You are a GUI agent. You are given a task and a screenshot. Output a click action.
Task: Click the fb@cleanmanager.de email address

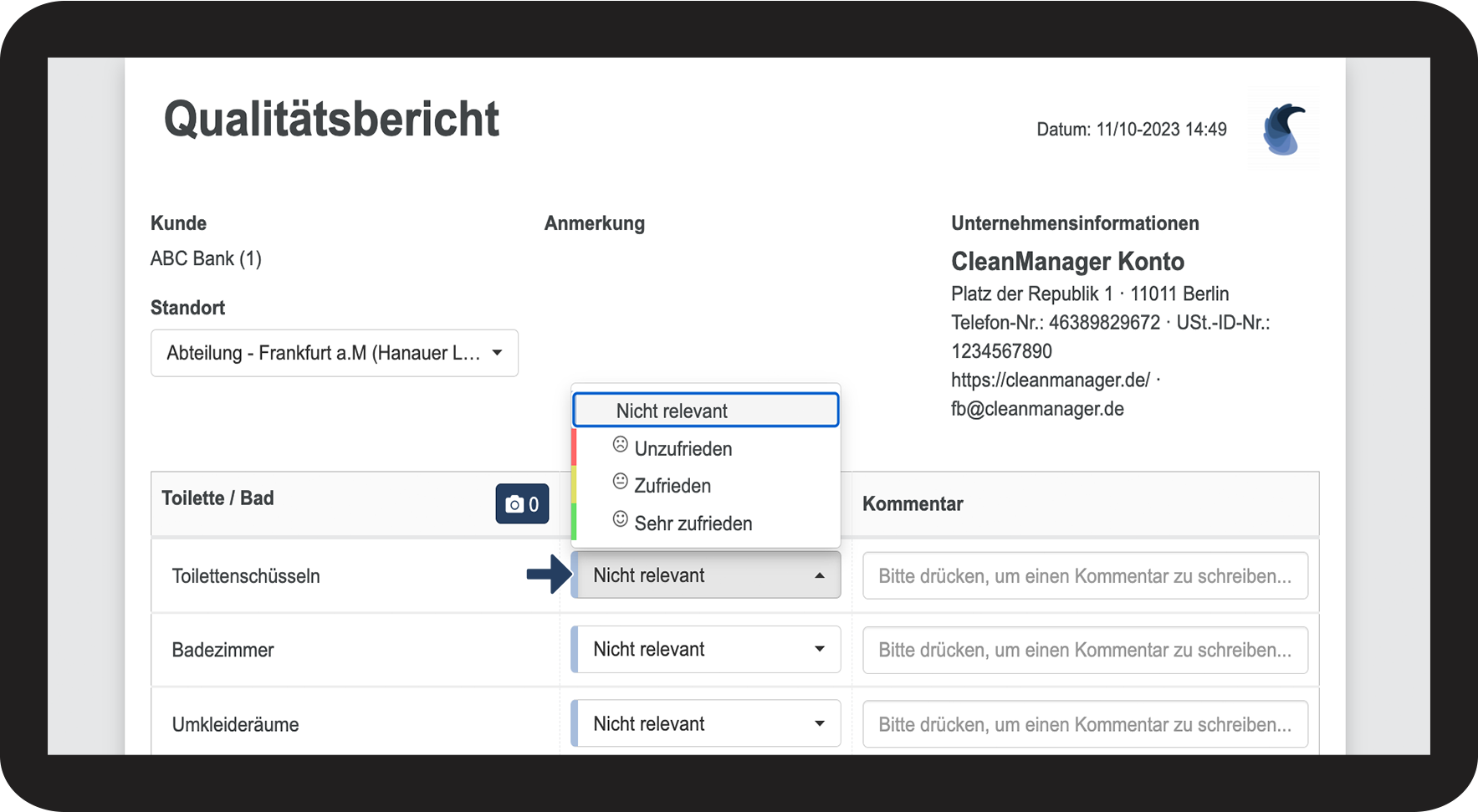[1037, 409]
